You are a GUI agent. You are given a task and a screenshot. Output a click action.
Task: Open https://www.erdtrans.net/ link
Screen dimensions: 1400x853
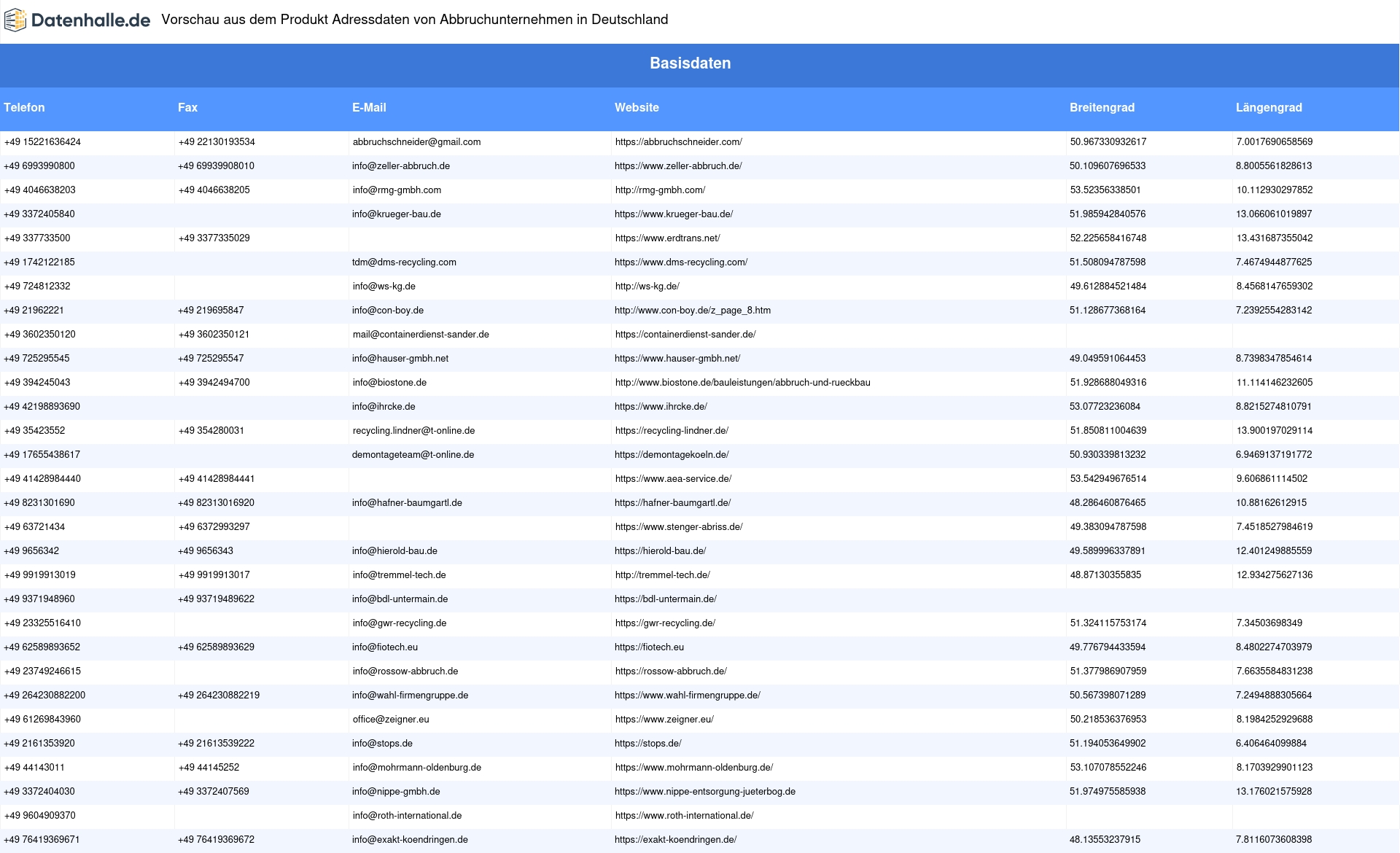click(667, 238)
